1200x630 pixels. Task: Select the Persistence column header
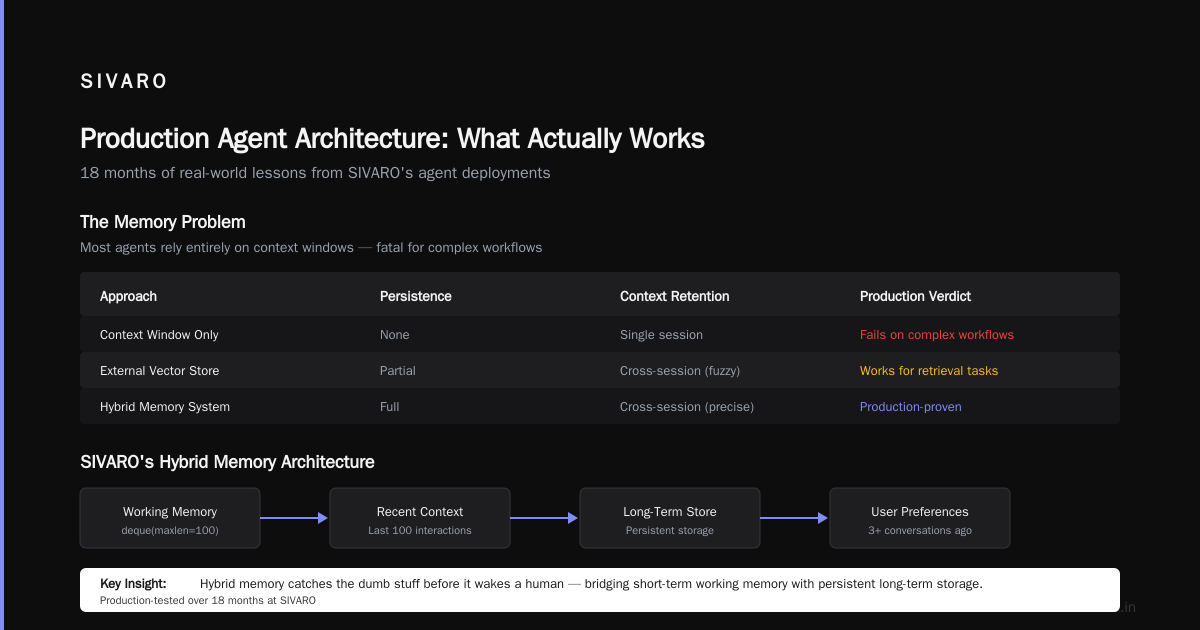416,296
